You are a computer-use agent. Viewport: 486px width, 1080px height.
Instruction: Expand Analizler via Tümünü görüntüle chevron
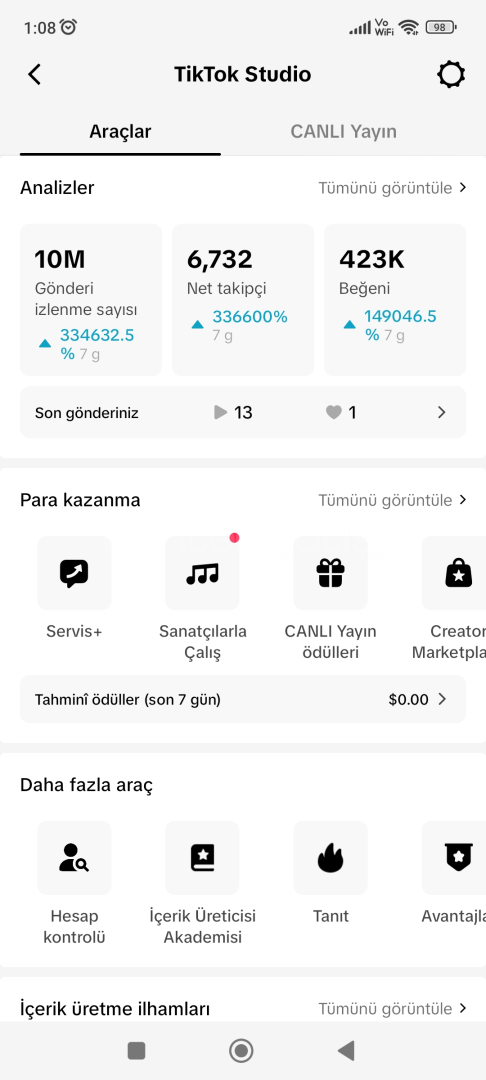[x=463, y=187]
